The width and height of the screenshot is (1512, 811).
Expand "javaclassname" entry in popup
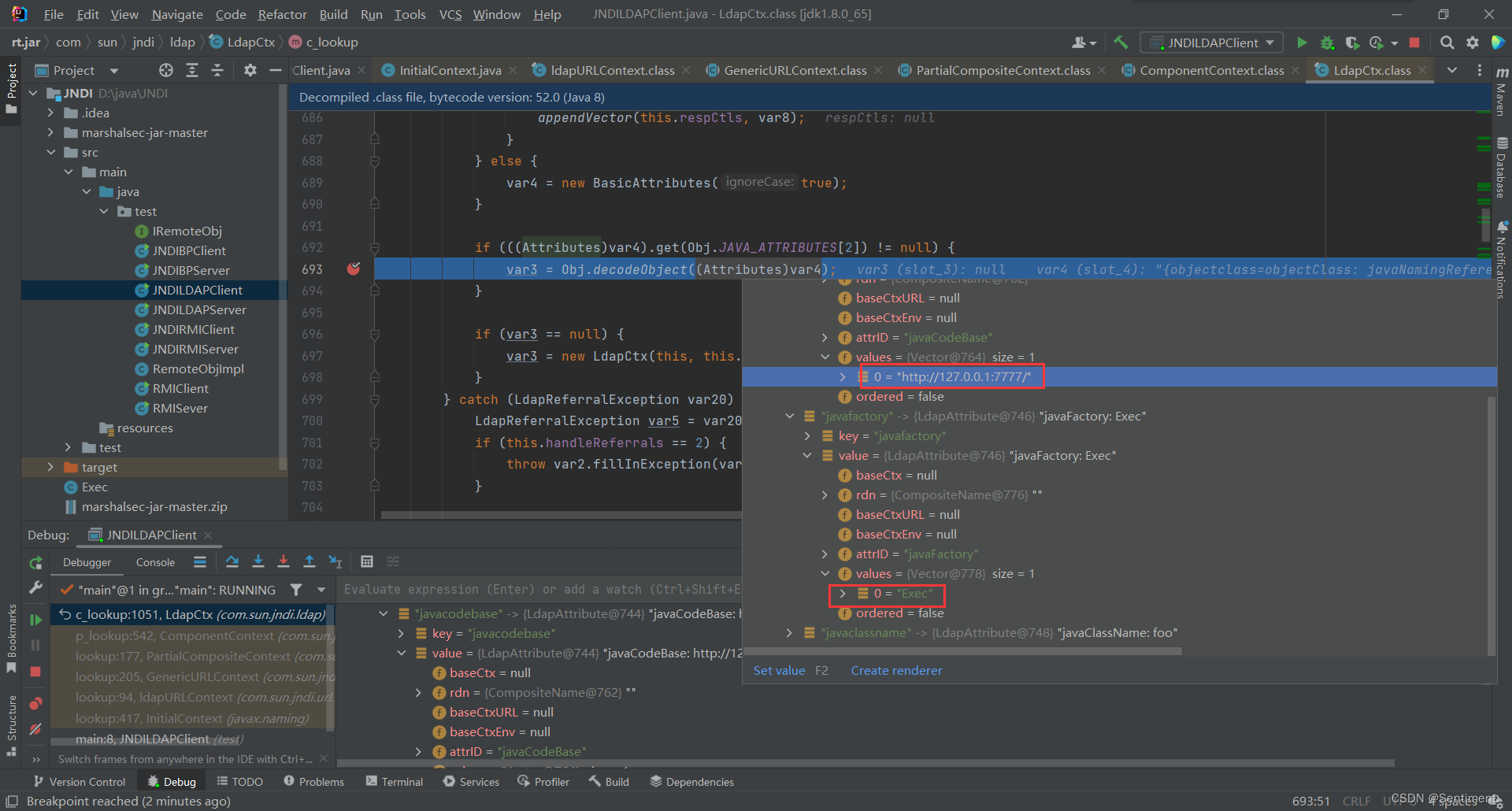click(x=790, y=632)
